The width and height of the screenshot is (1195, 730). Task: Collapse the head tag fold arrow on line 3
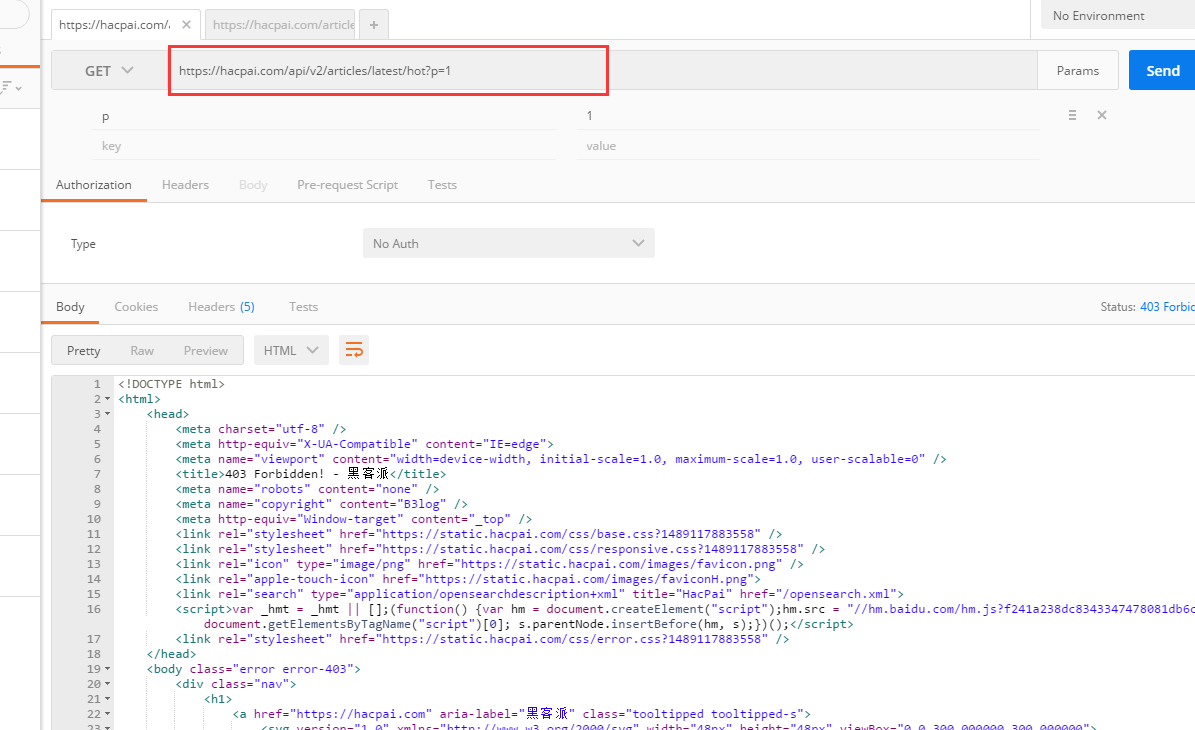point(108,414)
